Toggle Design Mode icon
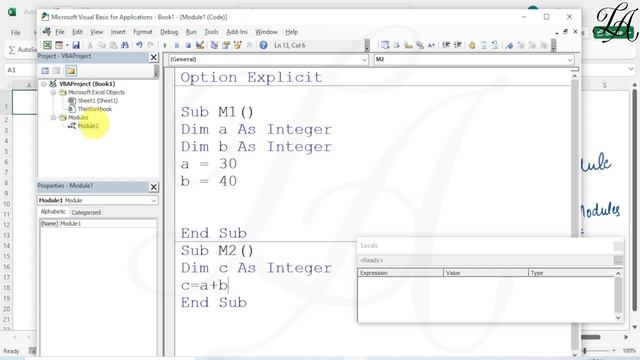The height and width of the screenshot is (360, 640). click(x=200, y=45)
